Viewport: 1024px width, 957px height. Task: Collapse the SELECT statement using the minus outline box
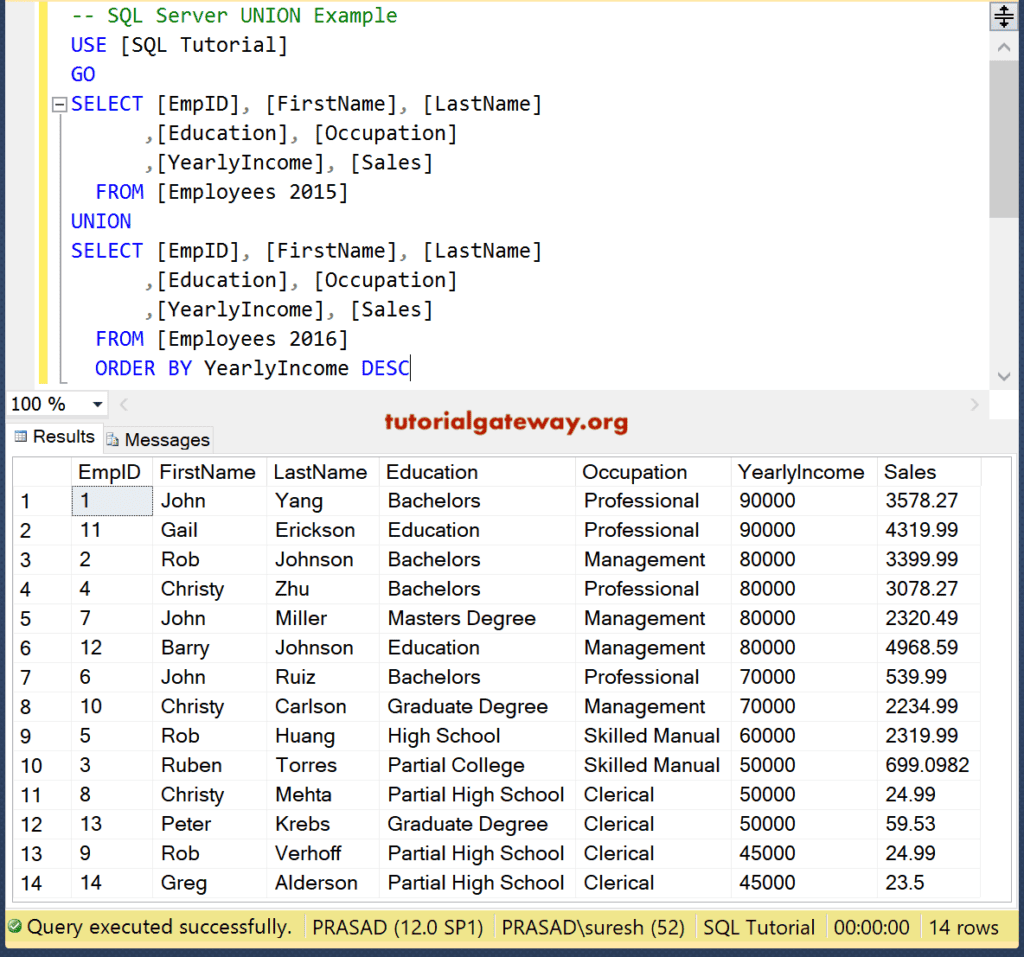coord(58,103)
